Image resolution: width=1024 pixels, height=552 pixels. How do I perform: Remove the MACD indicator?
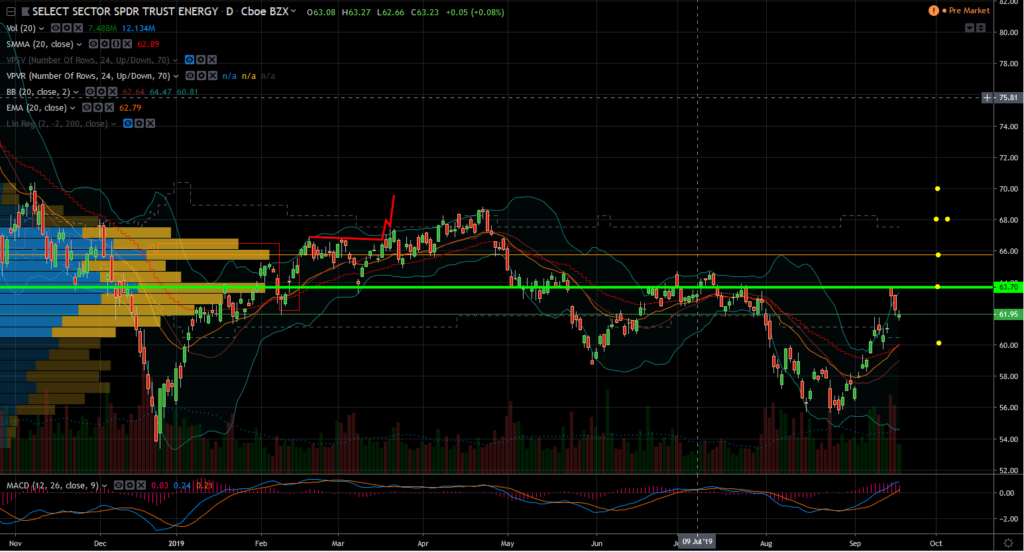(x=141, y=485)
